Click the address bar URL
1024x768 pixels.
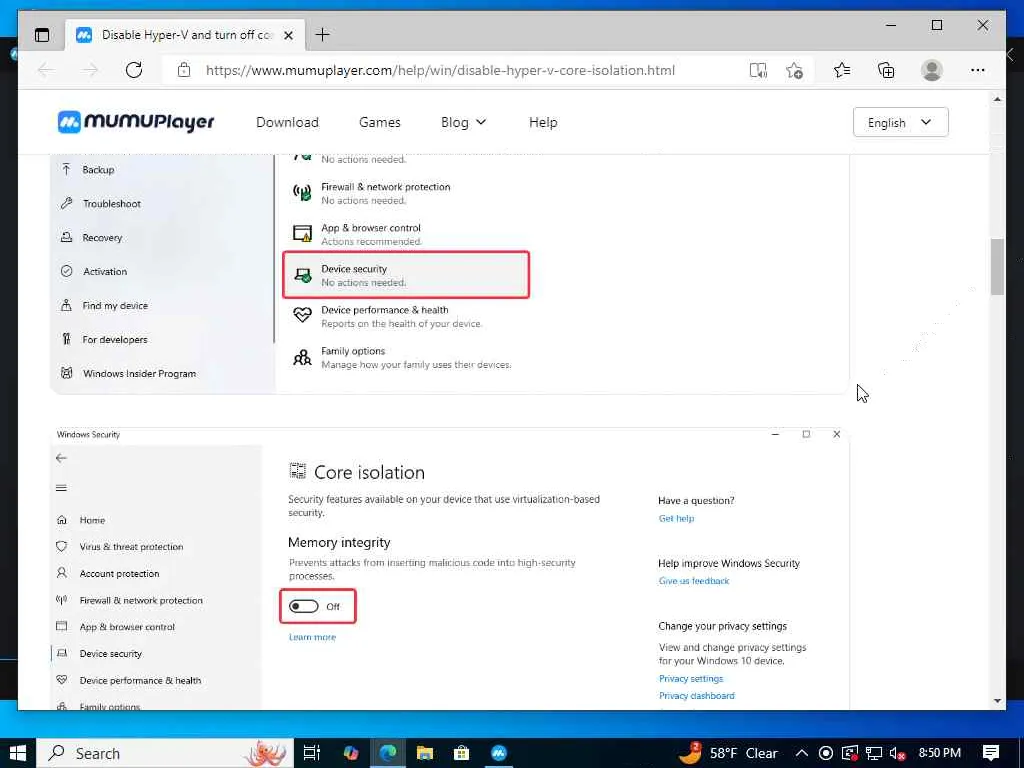point(440,70)
